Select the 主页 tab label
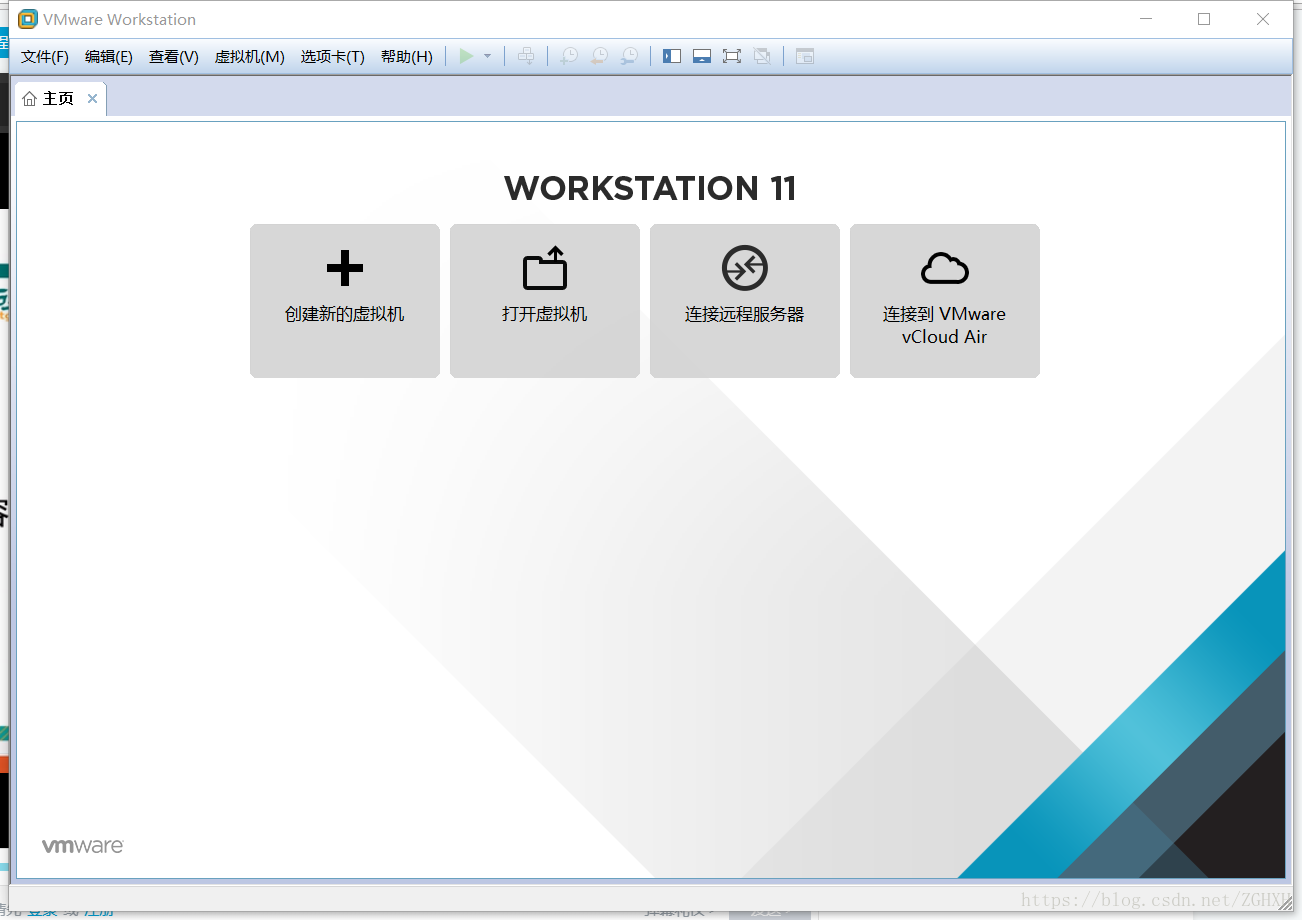 (x=58, y=99)
